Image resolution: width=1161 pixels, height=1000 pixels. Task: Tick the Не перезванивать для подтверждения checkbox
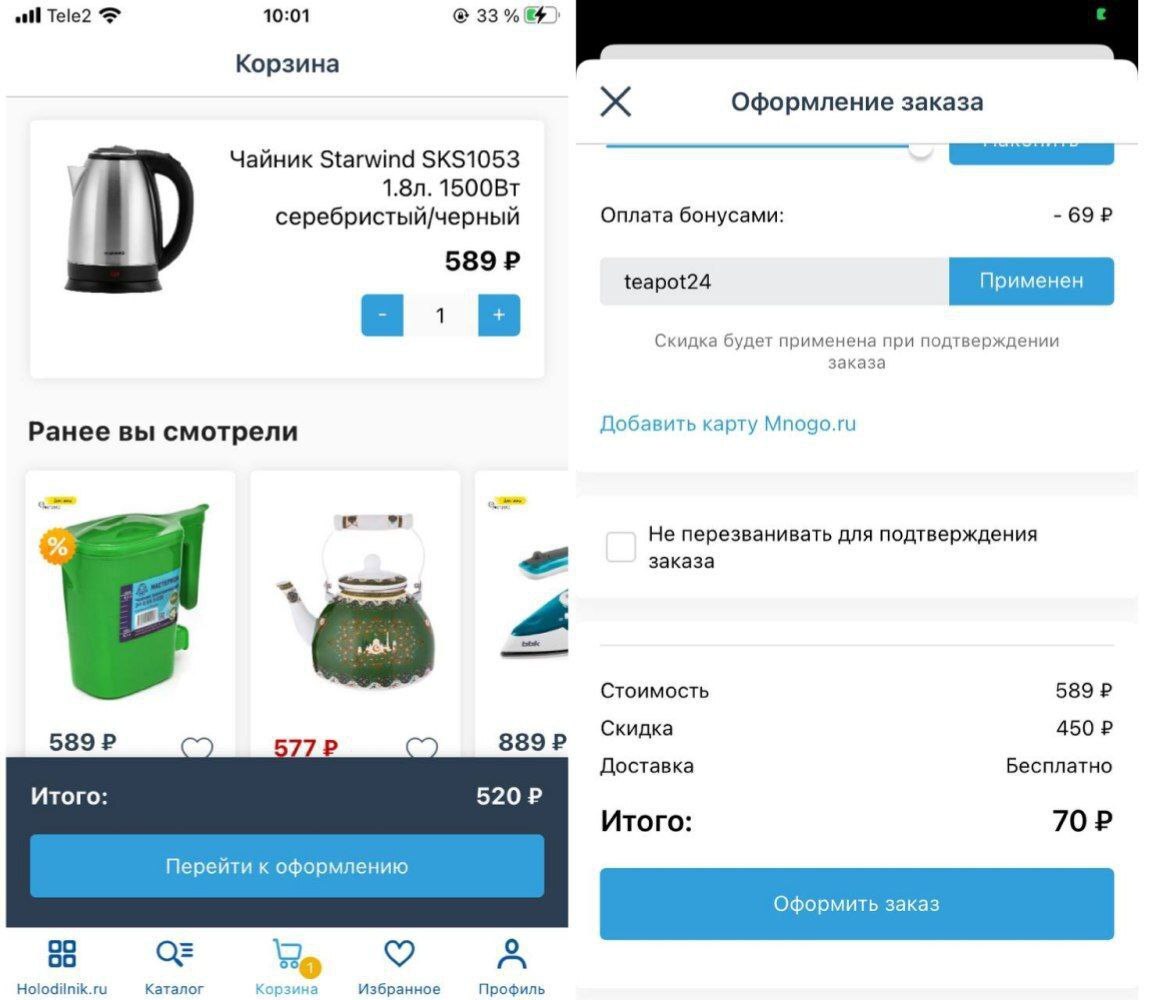(x=620, y=547)
